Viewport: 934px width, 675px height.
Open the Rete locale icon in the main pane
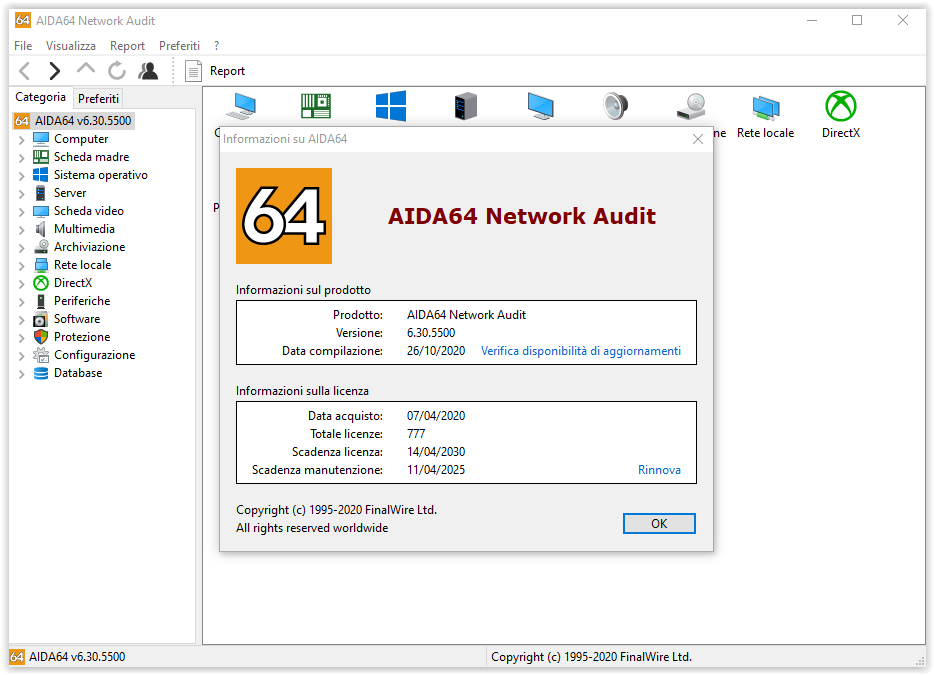coord(765,107)
